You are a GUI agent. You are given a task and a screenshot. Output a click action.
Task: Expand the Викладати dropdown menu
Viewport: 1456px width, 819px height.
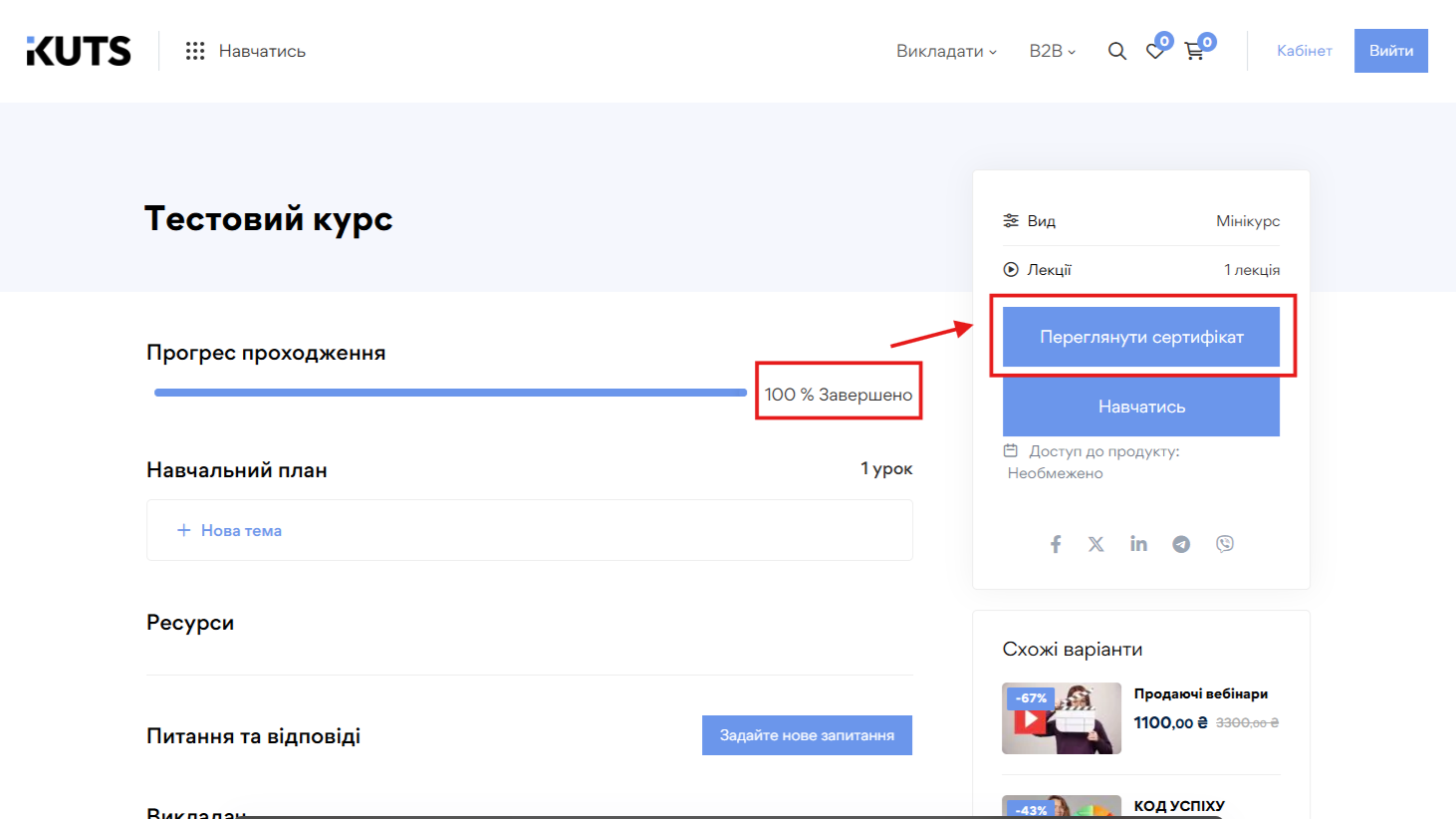pos(945,51)
